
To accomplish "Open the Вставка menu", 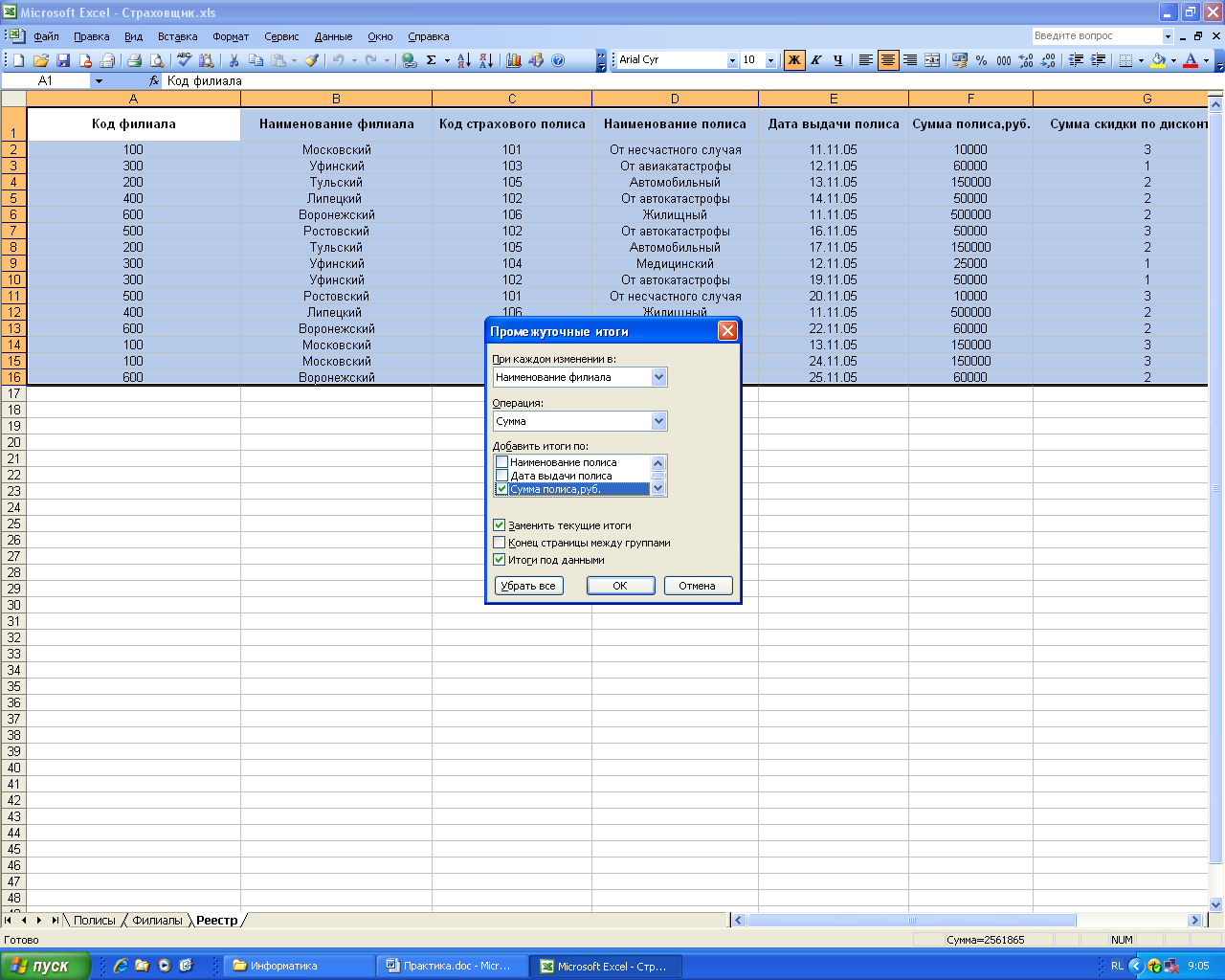I will point(177,36).
